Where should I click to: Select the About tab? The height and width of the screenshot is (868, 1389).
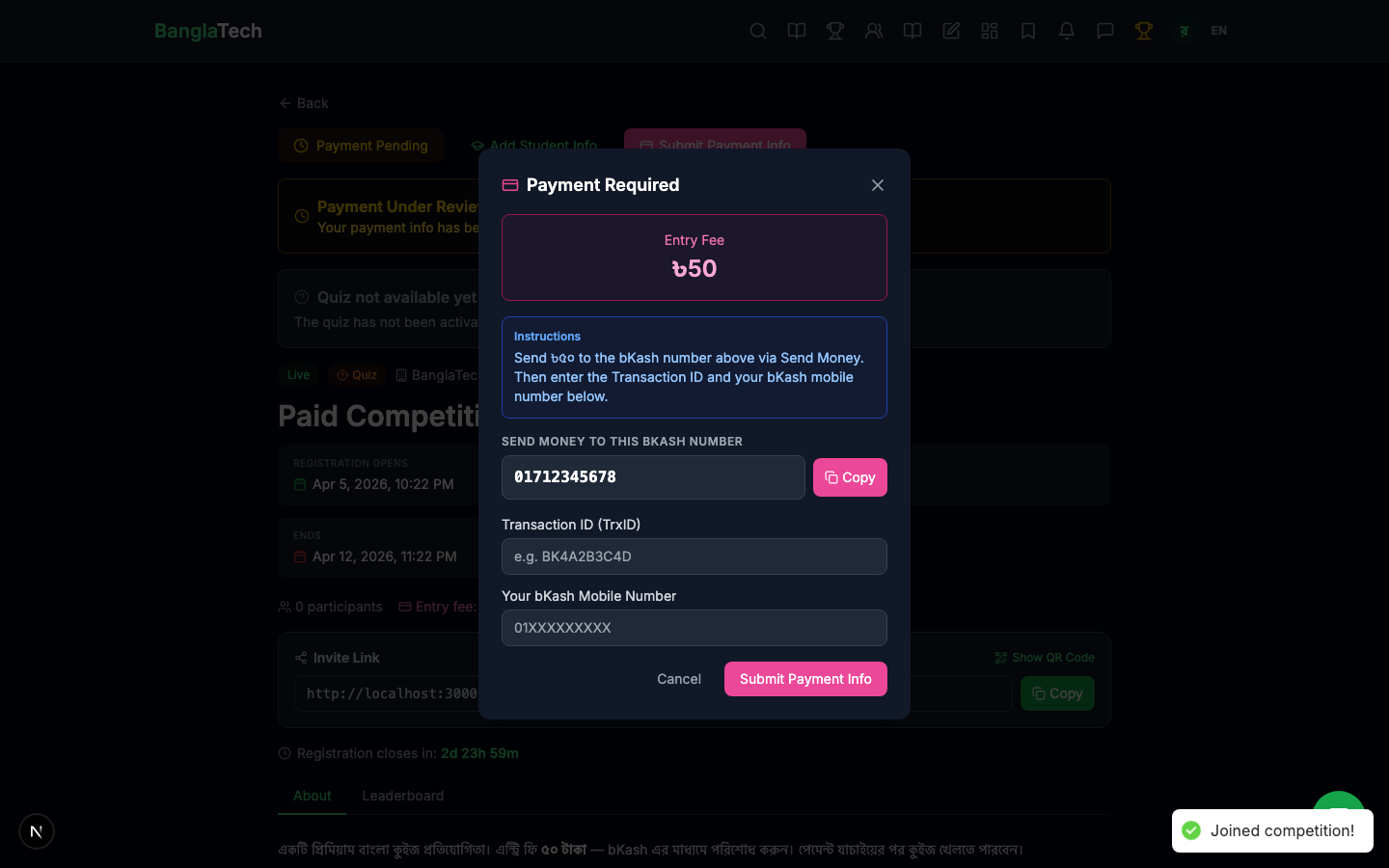point(312,796)
